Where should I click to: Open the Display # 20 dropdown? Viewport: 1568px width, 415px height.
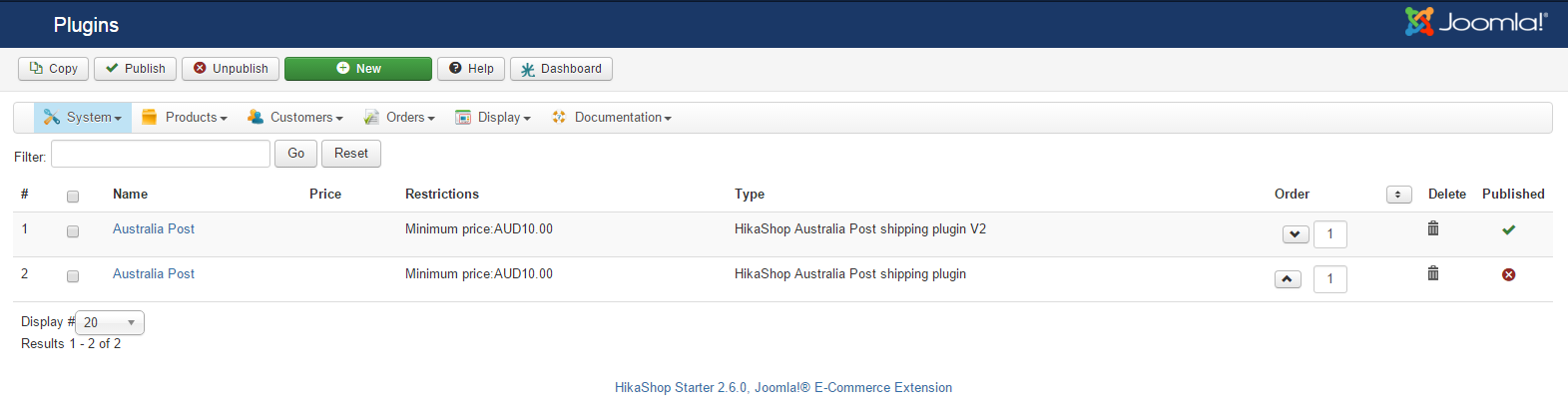(110, 322)
